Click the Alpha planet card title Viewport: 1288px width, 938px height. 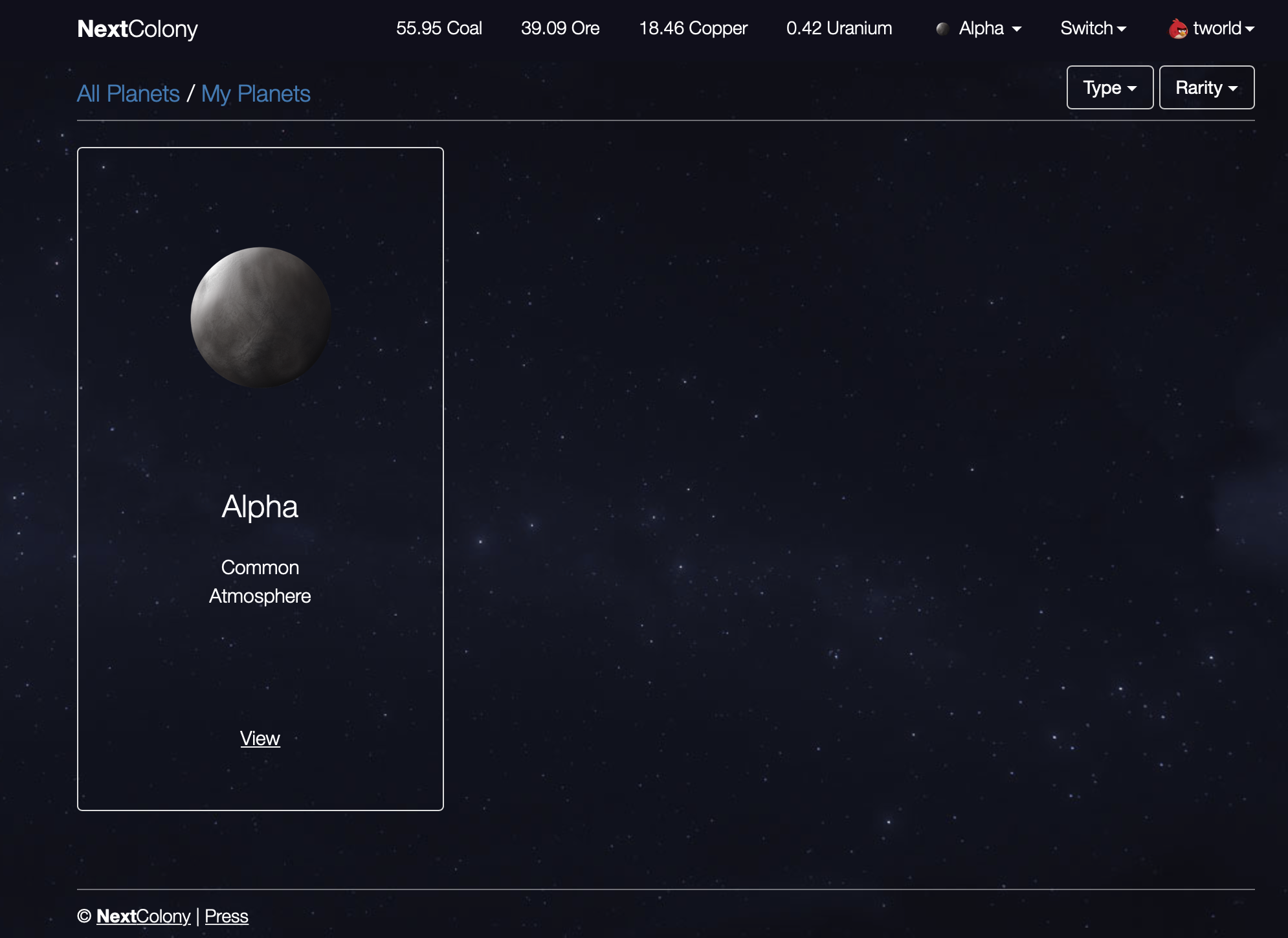260,506
